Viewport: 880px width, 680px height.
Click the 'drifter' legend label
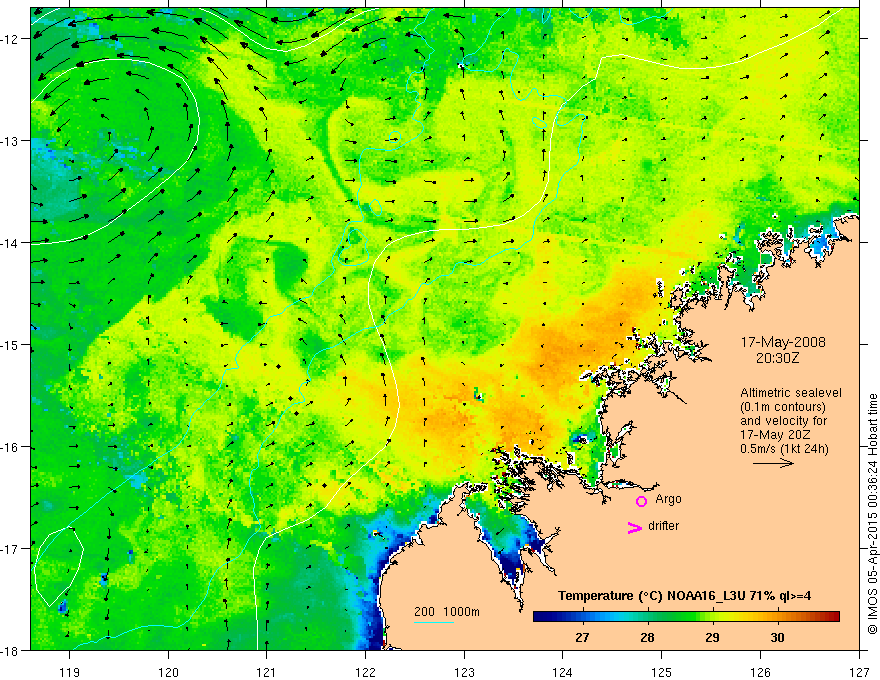(663, 526)
